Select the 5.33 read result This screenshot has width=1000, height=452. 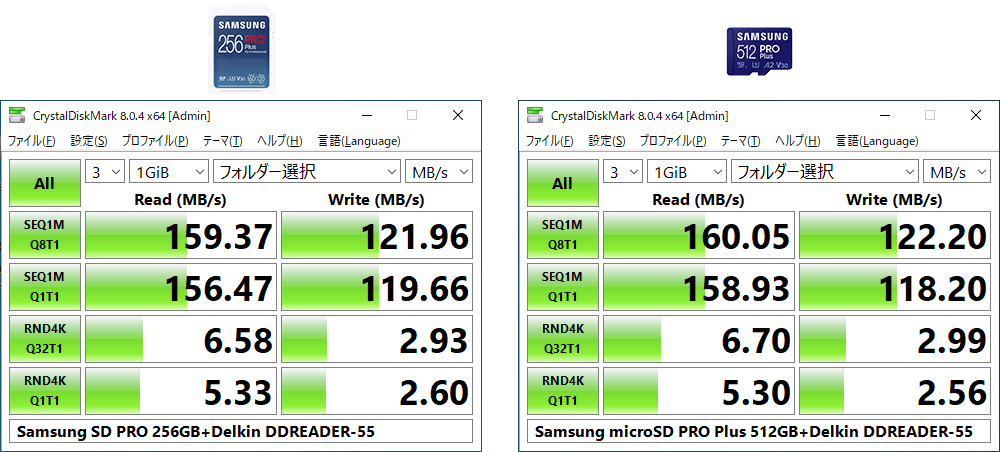point(181,391)
